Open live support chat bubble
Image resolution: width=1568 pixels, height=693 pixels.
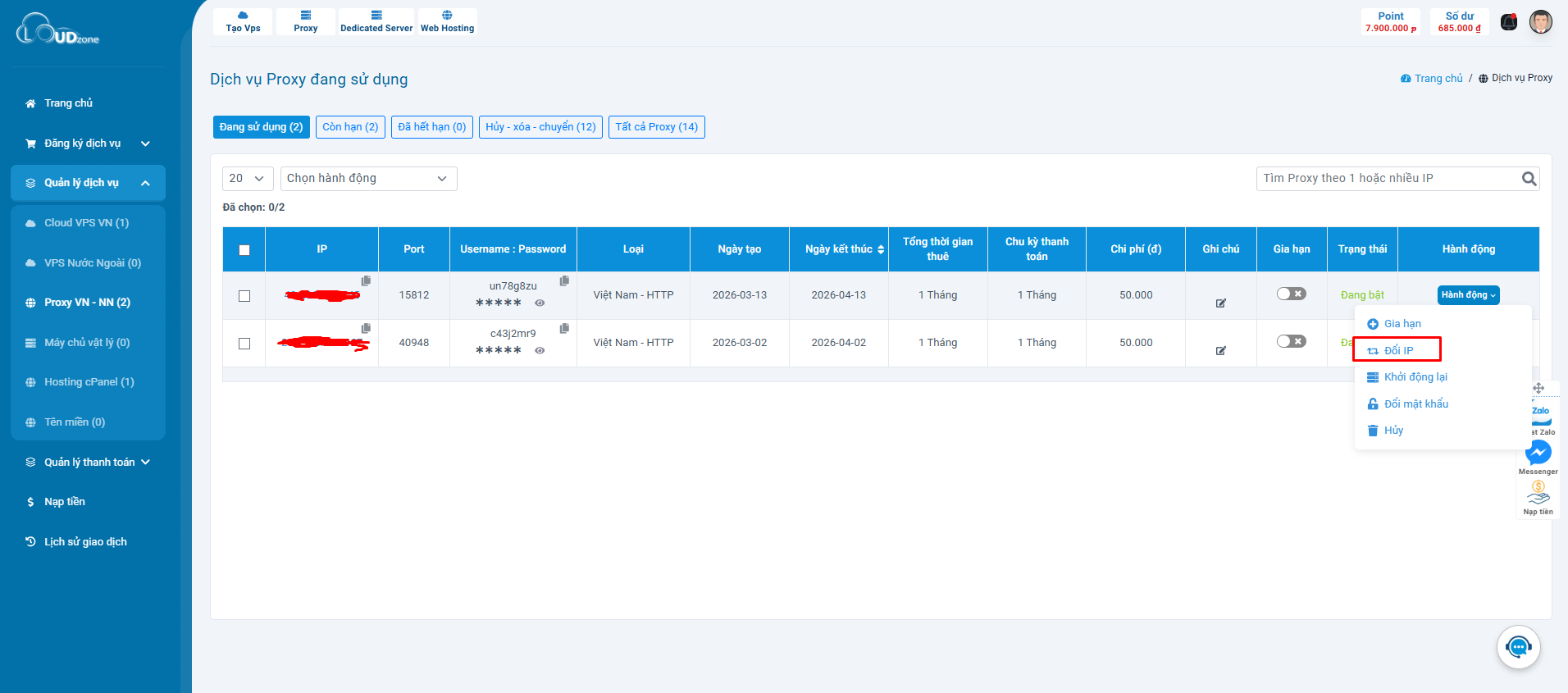click(x=1518, y=648)
